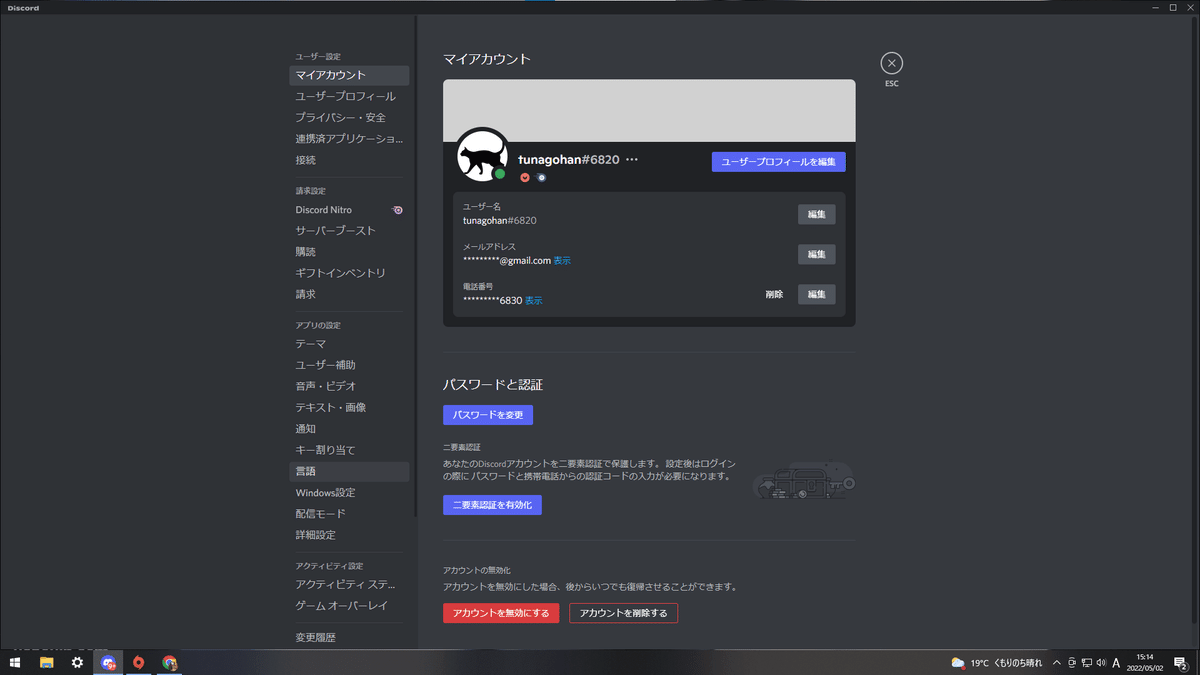Image resolution: width=1200 pixels, height=675 pixels.
Task: Click the settings sidebar scrollbar
Action: pyautogui.click(x=415, y=265)
